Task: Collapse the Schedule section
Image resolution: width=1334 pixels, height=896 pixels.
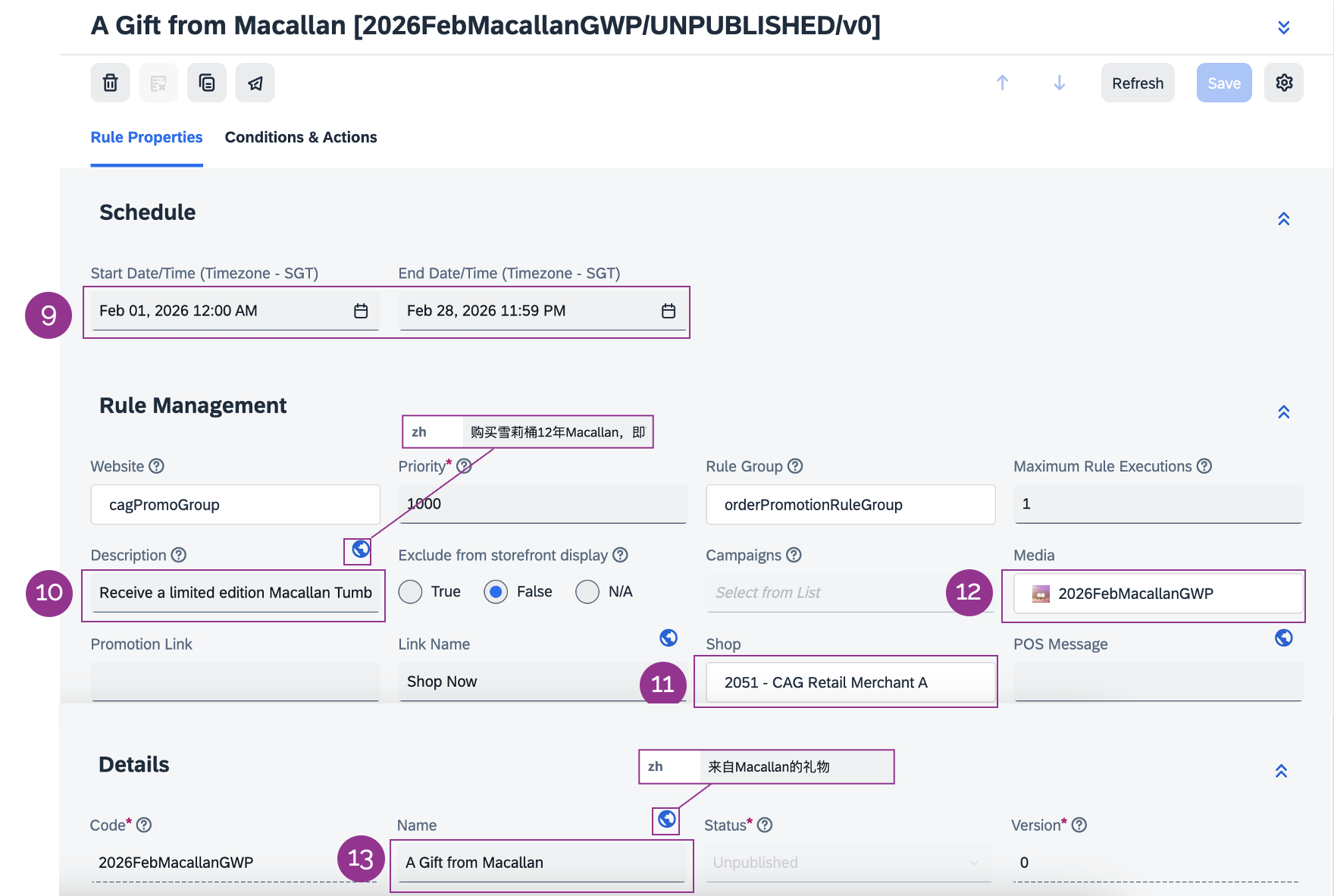Action: 1283,219
